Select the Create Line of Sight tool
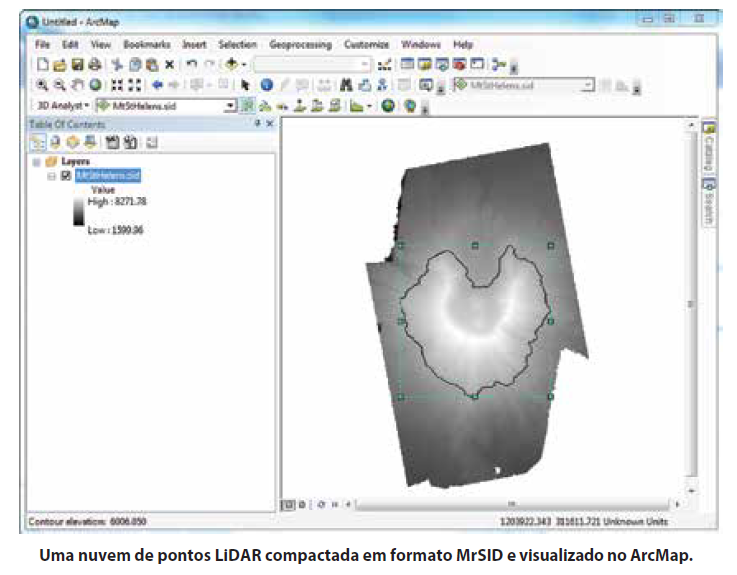737x575 pixels. pos(282,106)
